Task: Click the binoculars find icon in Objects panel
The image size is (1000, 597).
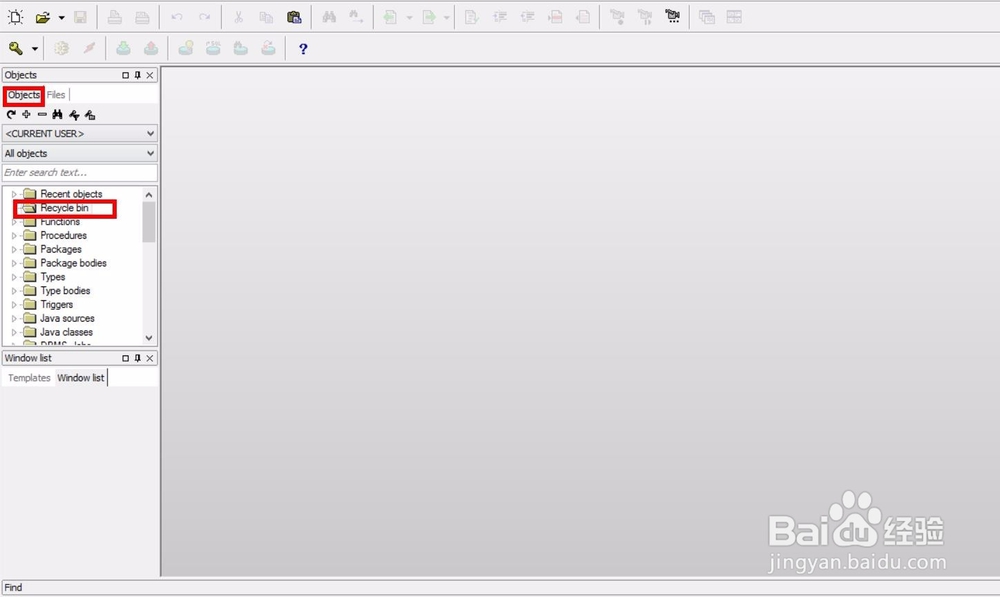Action: pos(58,115)
